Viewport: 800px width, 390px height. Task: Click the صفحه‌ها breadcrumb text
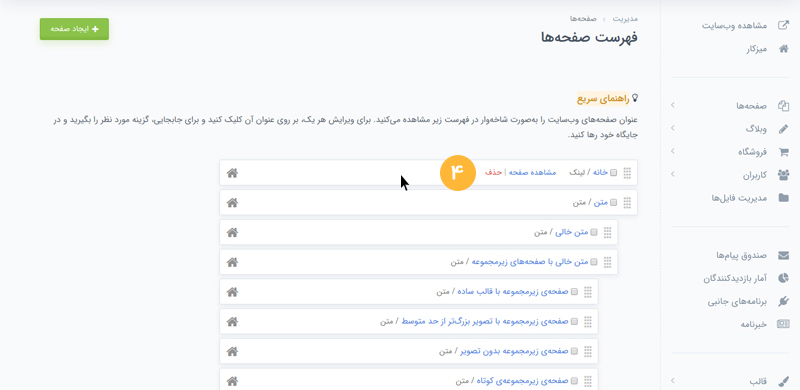584,19
